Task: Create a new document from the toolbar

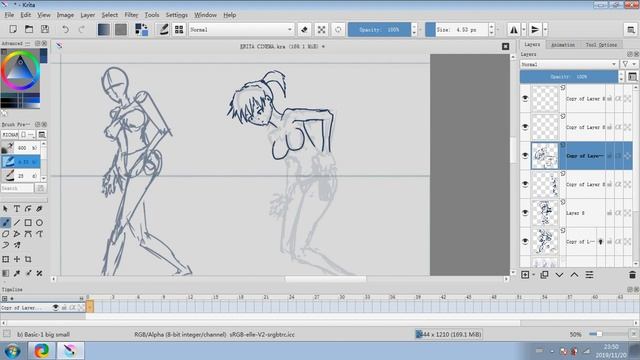Action: point(13,29)
